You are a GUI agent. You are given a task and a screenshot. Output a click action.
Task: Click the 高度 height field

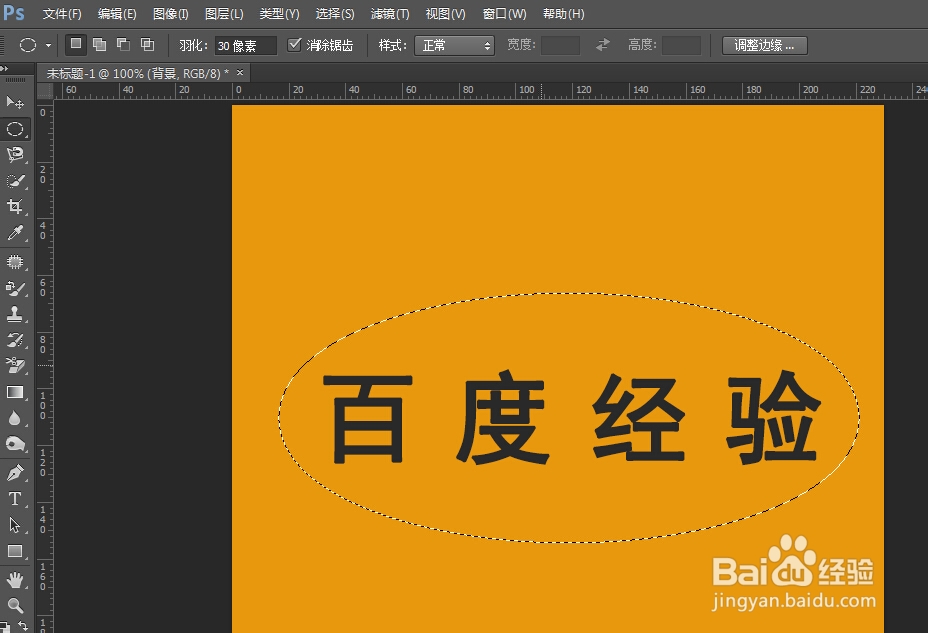point(681,46)
